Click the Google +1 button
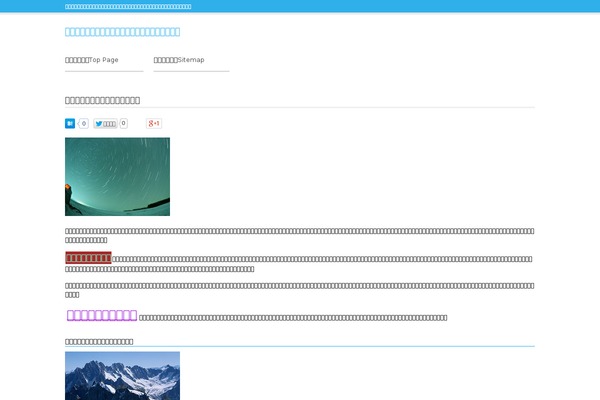 coord(154,123)
